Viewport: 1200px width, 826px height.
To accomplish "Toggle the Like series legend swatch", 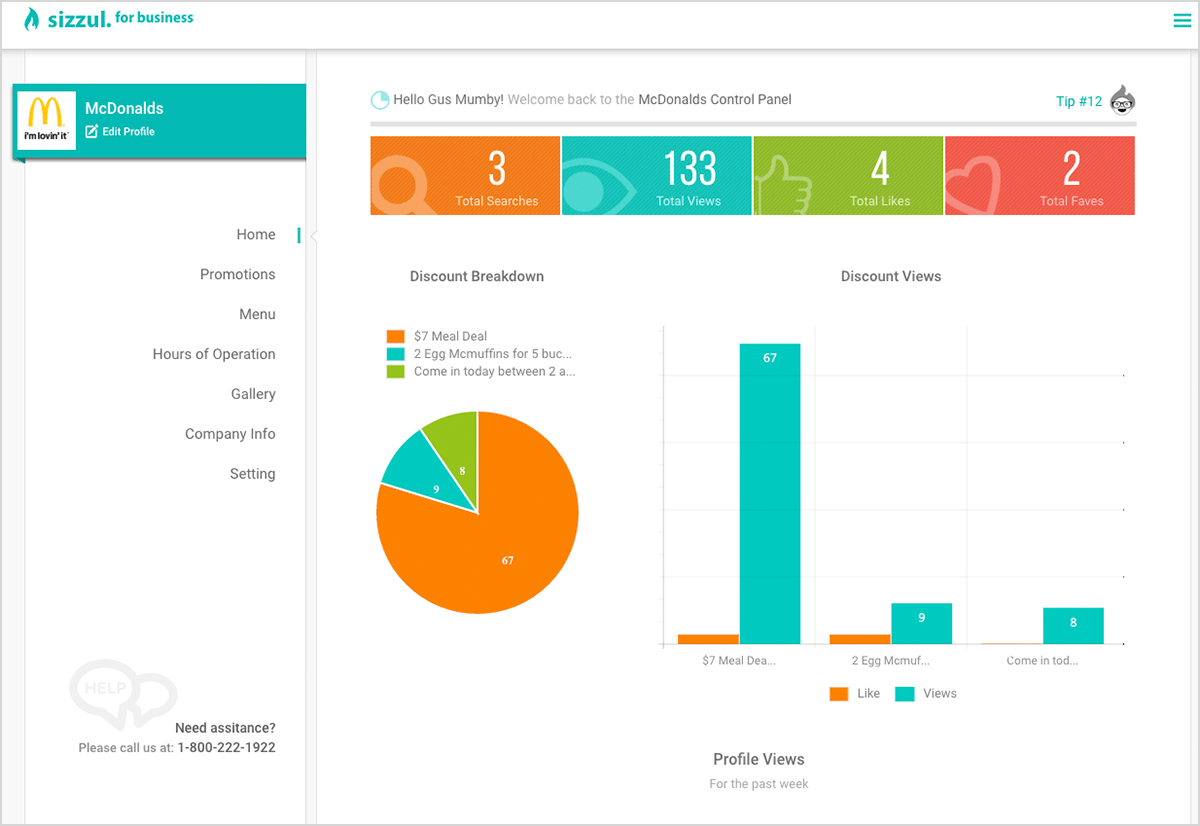I will pyautogui.click(x=839, y=694).
